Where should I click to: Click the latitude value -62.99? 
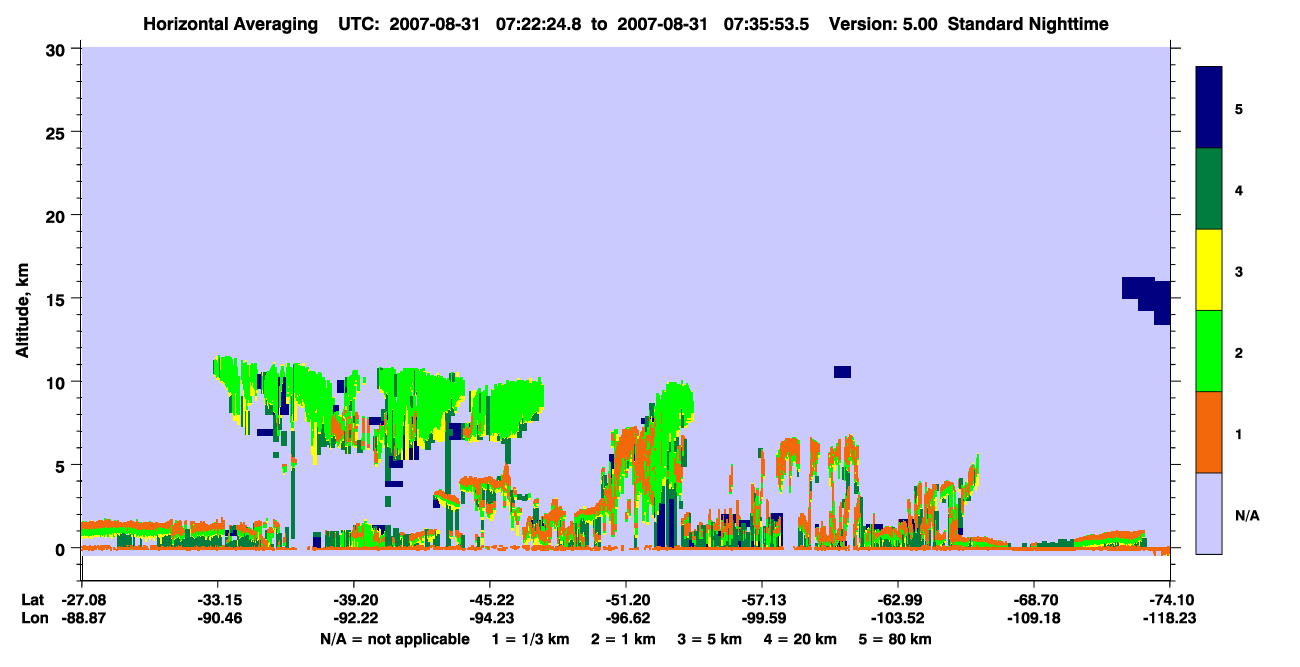[898, 600]
